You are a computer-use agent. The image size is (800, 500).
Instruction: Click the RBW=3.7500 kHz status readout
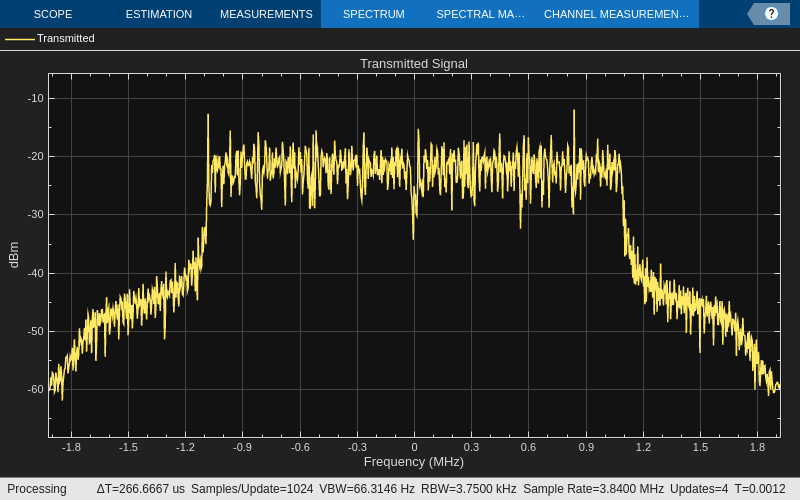click(x=469, y=489)
